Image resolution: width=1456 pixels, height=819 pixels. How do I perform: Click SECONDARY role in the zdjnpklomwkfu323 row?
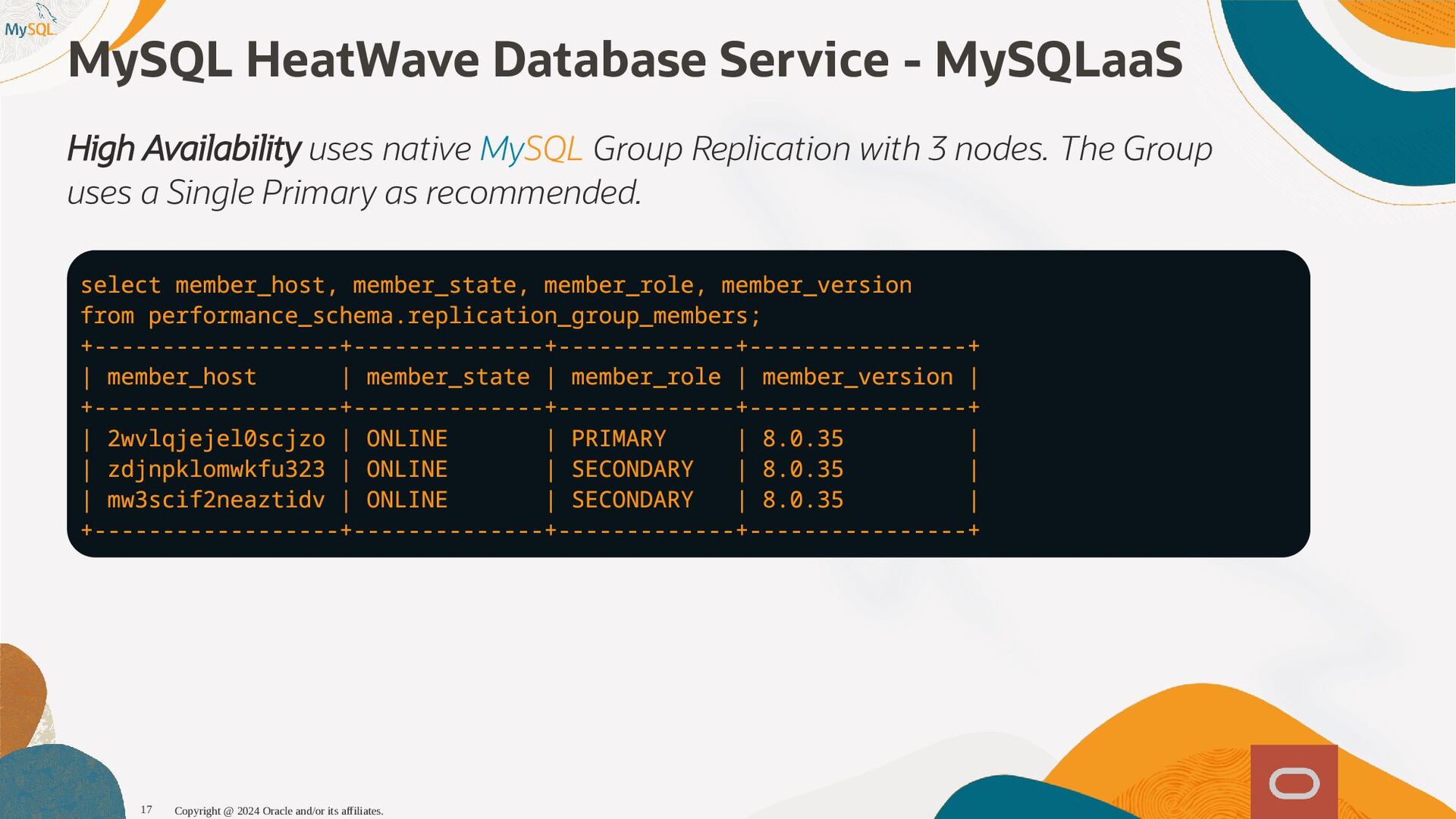632,469
